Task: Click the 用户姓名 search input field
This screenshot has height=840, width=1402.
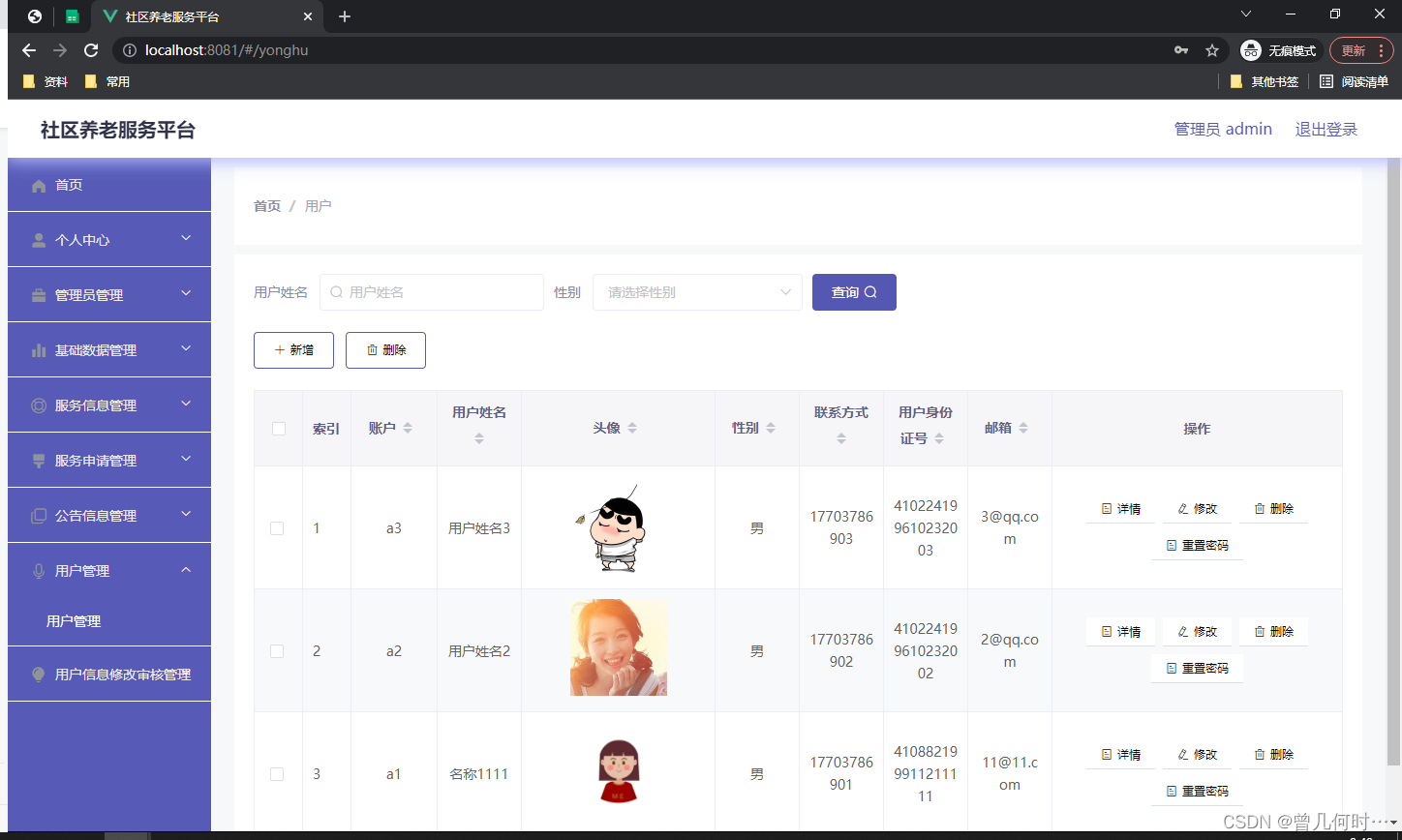Action: pos(432,291)
